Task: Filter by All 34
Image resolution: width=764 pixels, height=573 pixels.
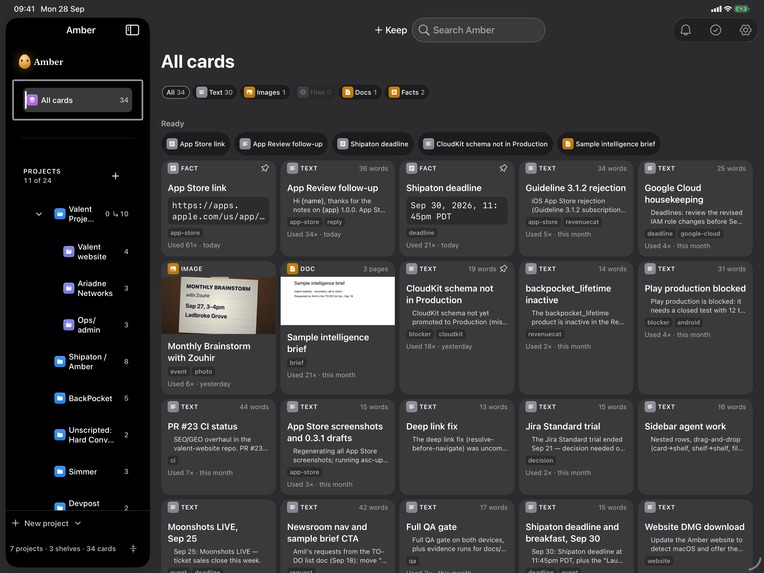Action: (175, 92)
